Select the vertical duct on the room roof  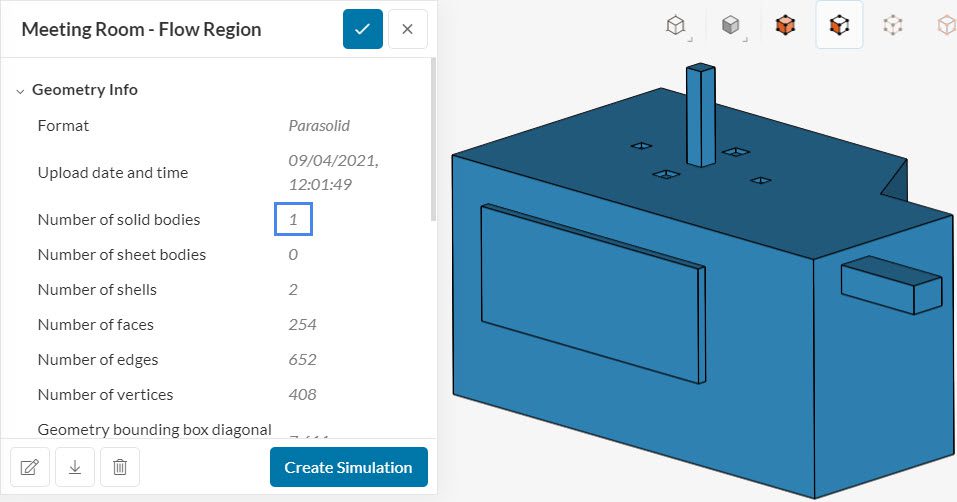[700, 115]
